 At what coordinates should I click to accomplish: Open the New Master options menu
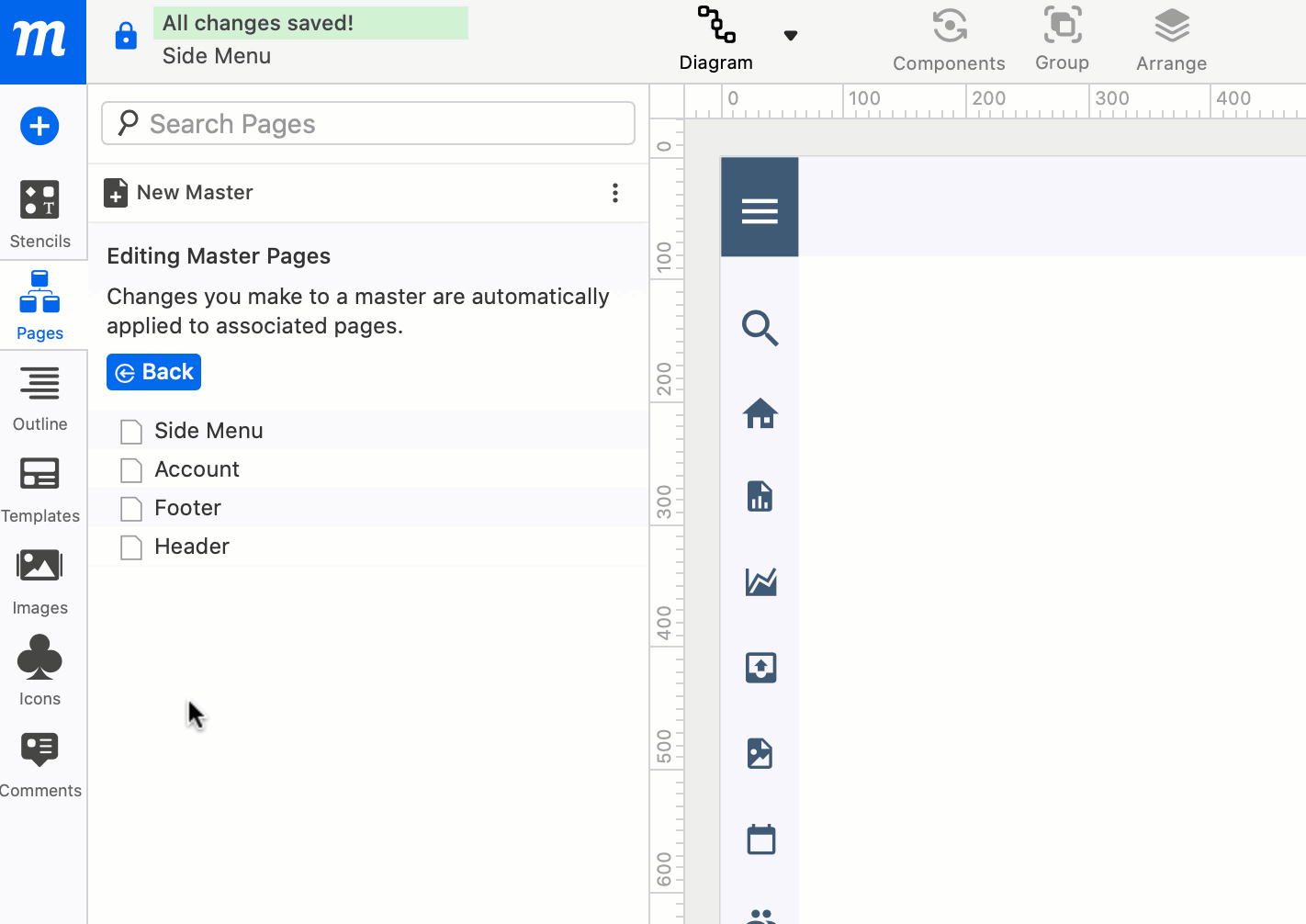(x=615, y=193)
